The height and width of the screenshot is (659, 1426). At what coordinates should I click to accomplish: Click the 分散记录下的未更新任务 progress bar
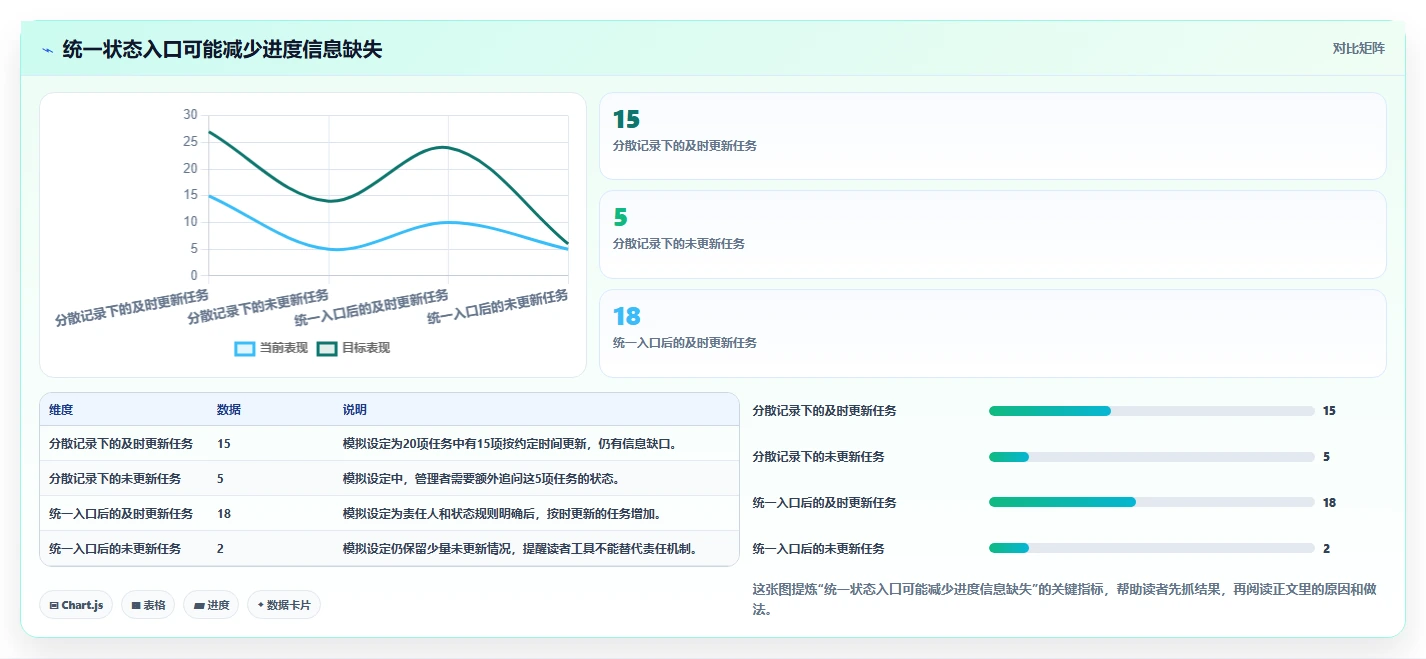coord(1151,457)
